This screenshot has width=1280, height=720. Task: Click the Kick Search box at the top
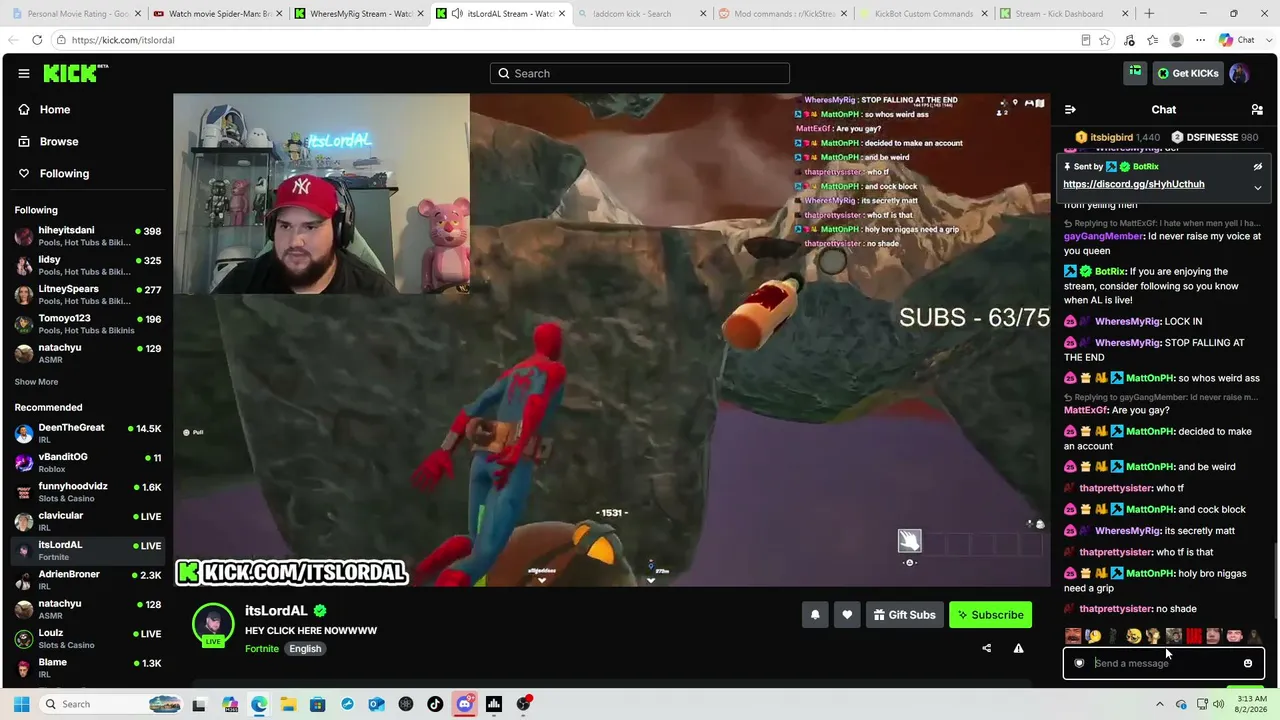point(640,73)
